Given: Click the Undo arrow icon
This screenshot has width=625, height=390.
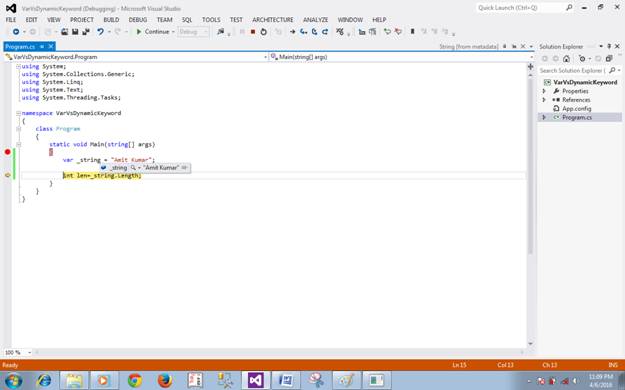Looking at the screenshot, I should (100, 32).
